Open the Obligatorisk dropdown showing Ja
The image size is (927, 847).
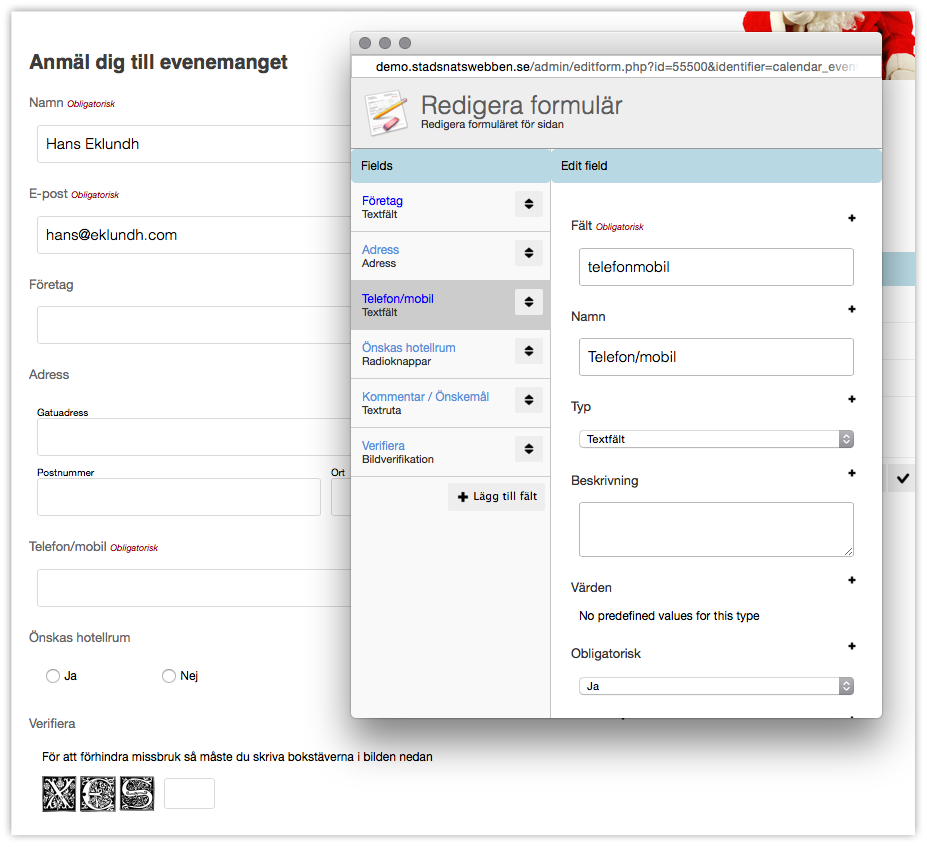(x=716, y=686)
